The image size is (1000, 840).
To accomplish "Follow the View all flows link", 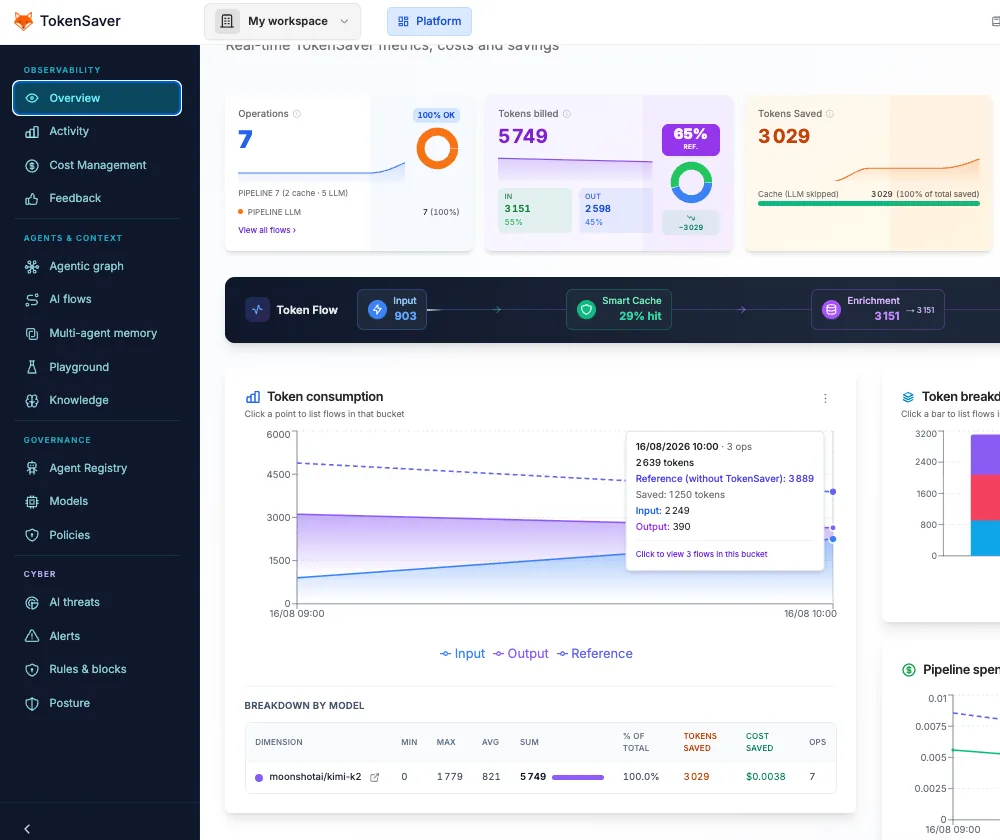I will 267,230.
